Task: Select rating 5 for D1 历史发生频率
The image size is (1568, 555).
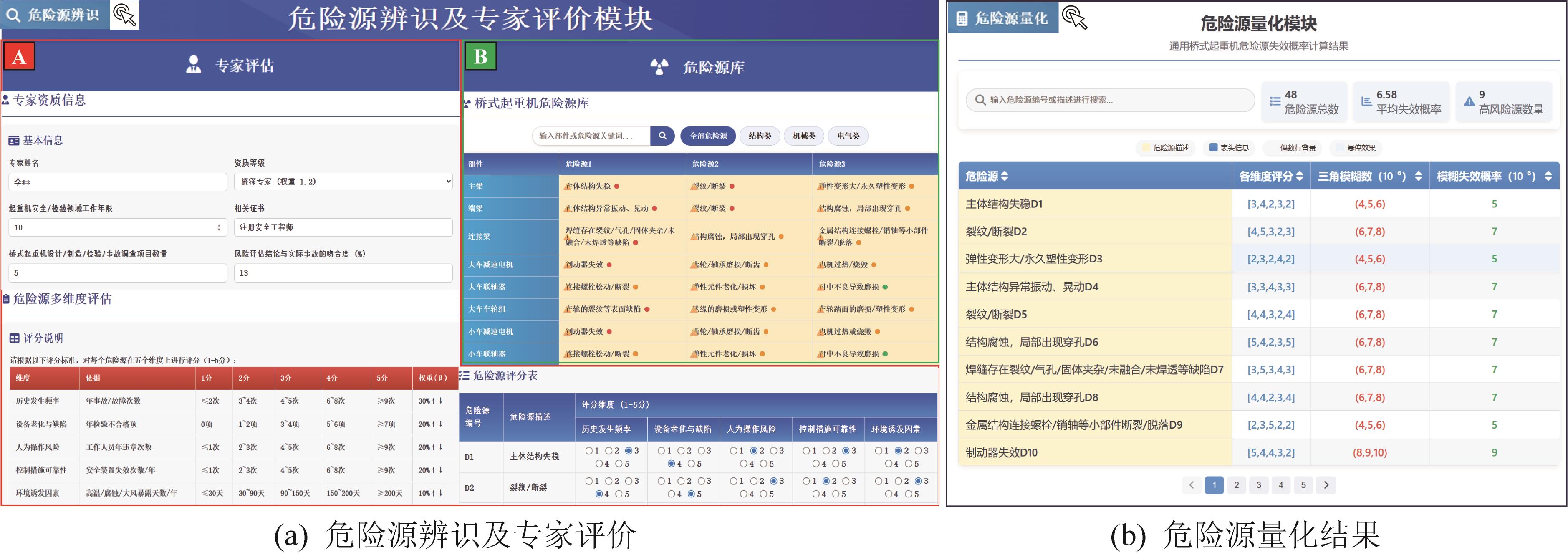Action: [x=619, y=464]
